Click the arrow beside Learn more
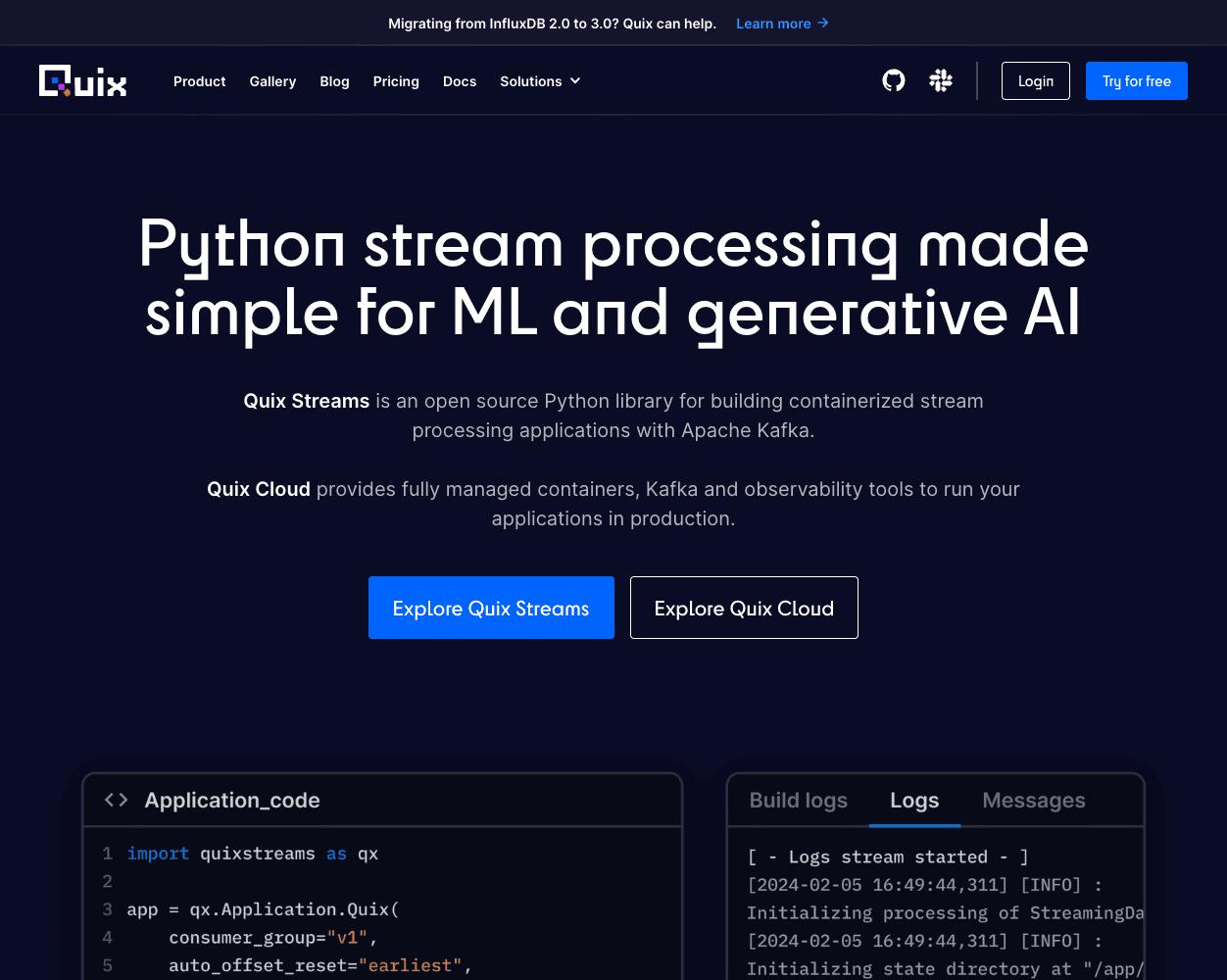The height and width of the screenshot is (980, 1227). (823, 23)
